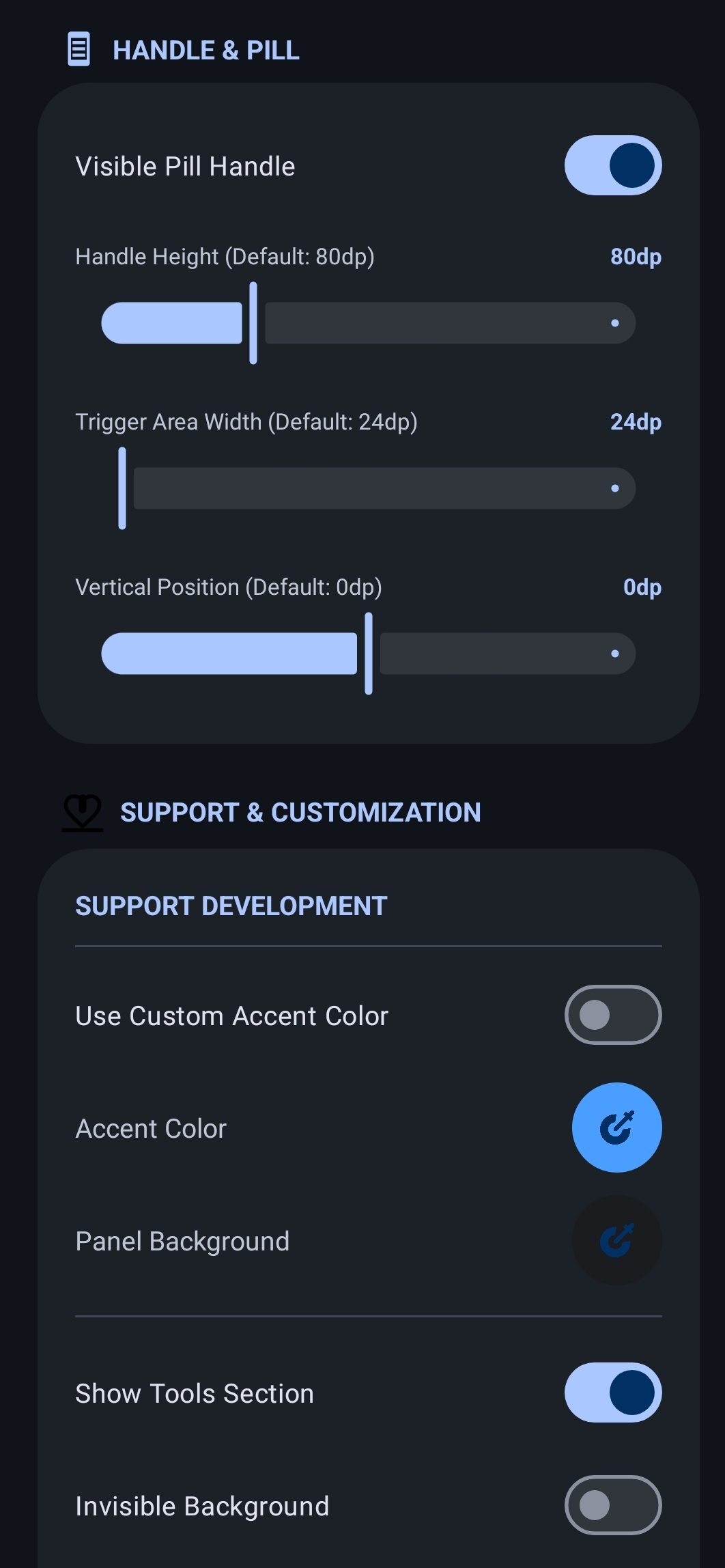
Task: Click the 24dp Trigger Area Width value
Action: tap(636, 422)
